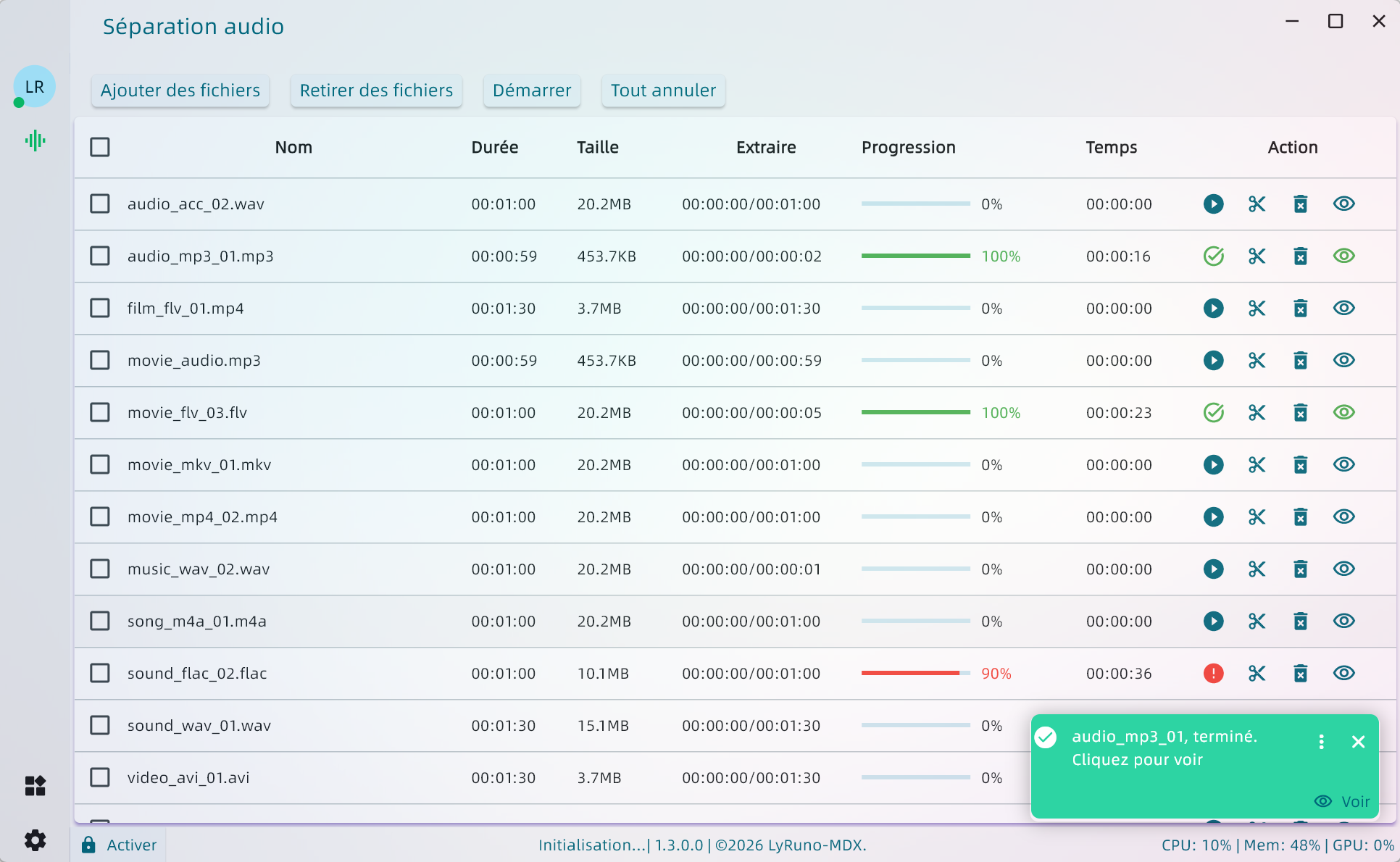
Task: Start processing audio_acc_02.wav with play icon
Action: click(x=1213, y=204)
